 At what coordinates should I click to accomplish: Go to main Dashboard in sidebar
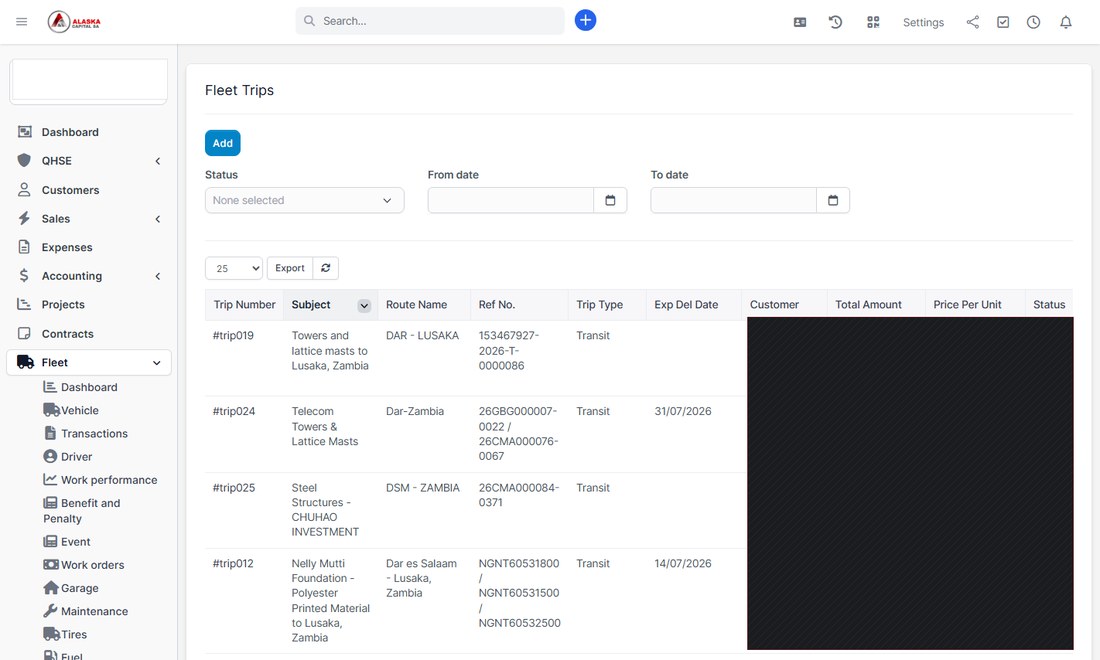click(x=70, y=132)
